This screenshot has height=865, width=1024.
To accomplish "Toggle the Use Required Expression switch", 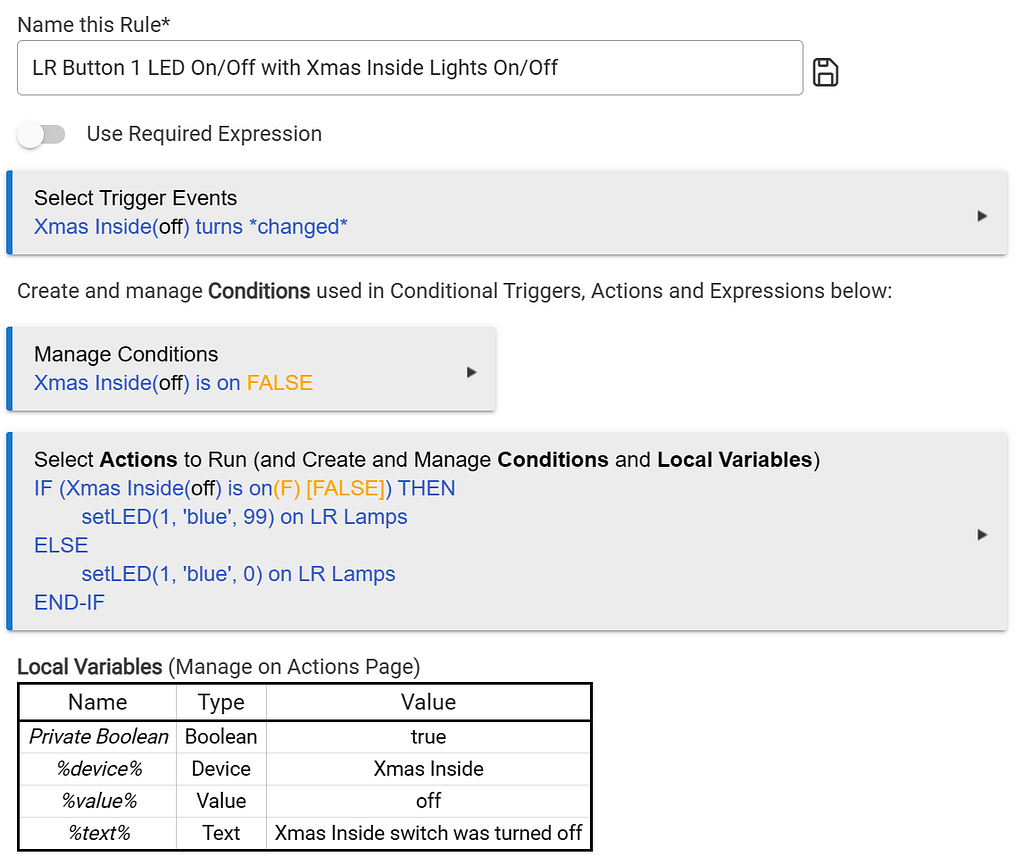I will click(x=42, y=134).
